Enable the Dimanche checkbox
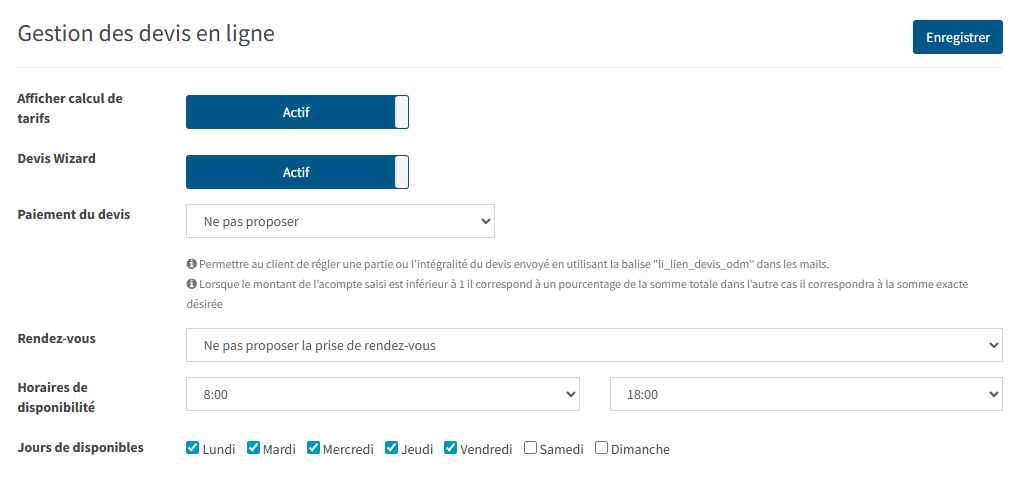 (x=602, y=447)
